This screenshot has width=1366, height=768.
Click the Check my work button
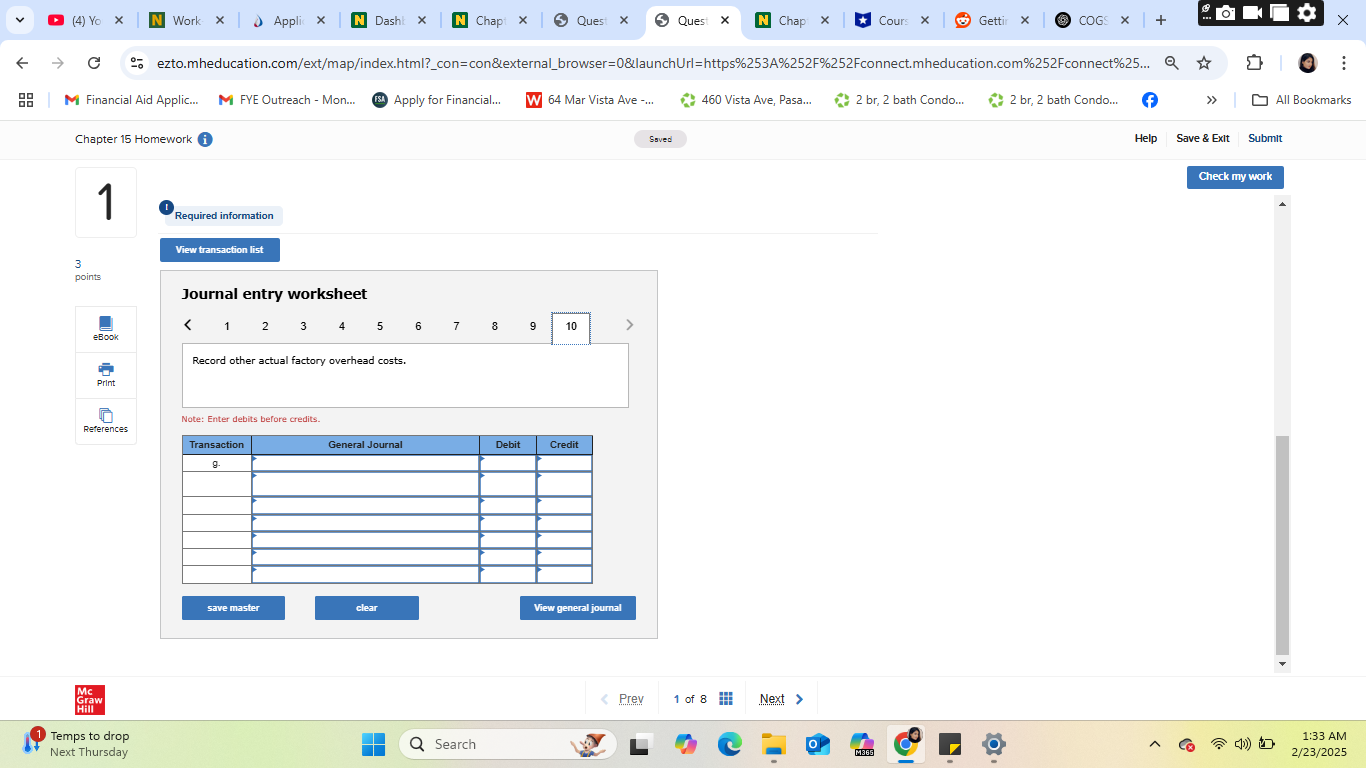coord(1235,177)
